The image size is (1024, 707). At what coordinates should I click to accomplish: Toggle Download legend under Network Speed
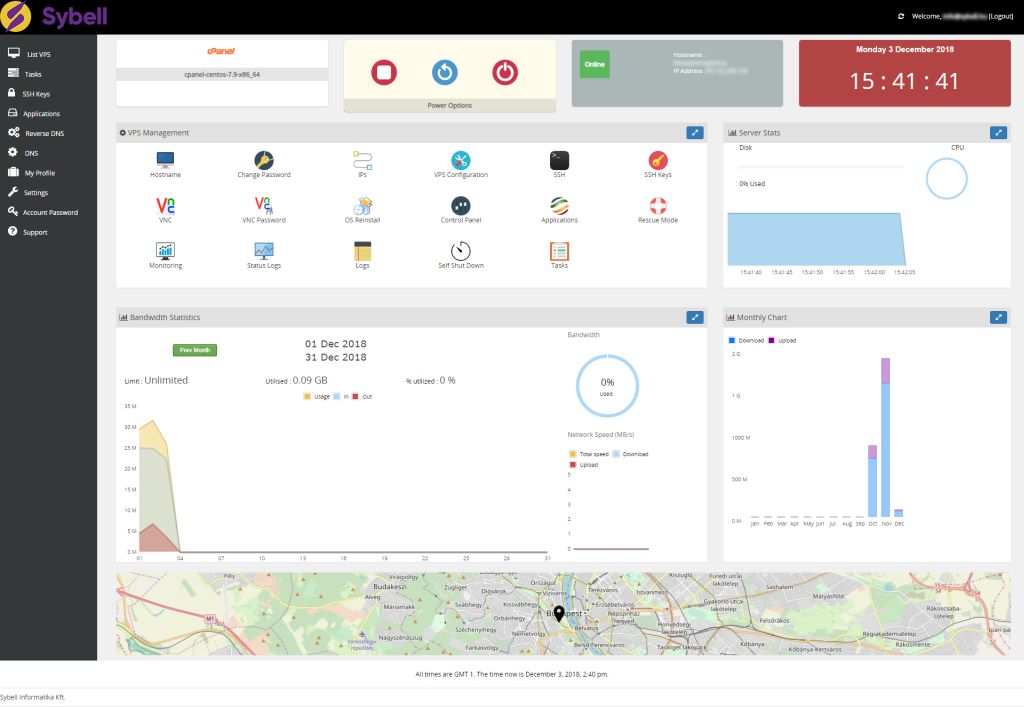(x=630, y=454)
